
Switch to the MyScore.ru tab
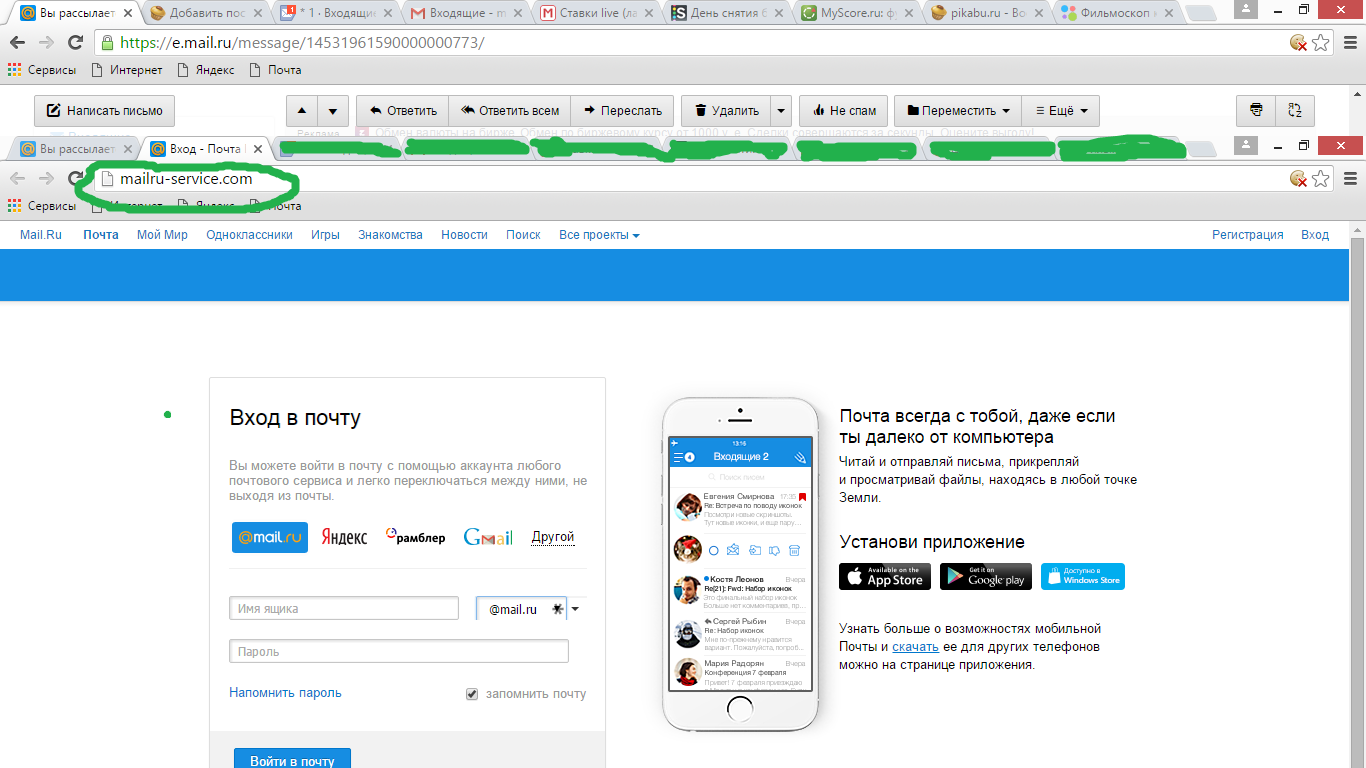(855, 13)
